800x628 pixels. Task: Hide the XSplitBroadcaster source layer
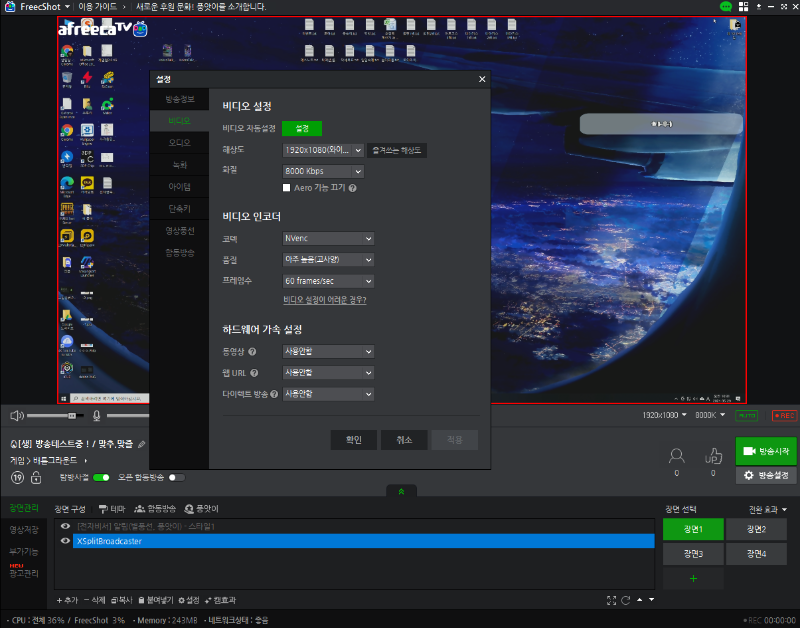(65, 541)
